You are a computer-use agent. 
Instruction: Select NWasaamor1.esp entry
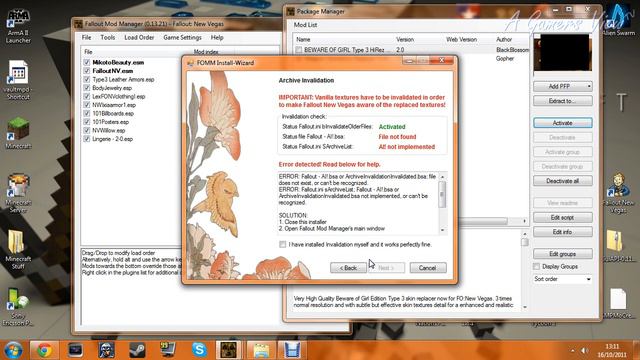[114, 105]
